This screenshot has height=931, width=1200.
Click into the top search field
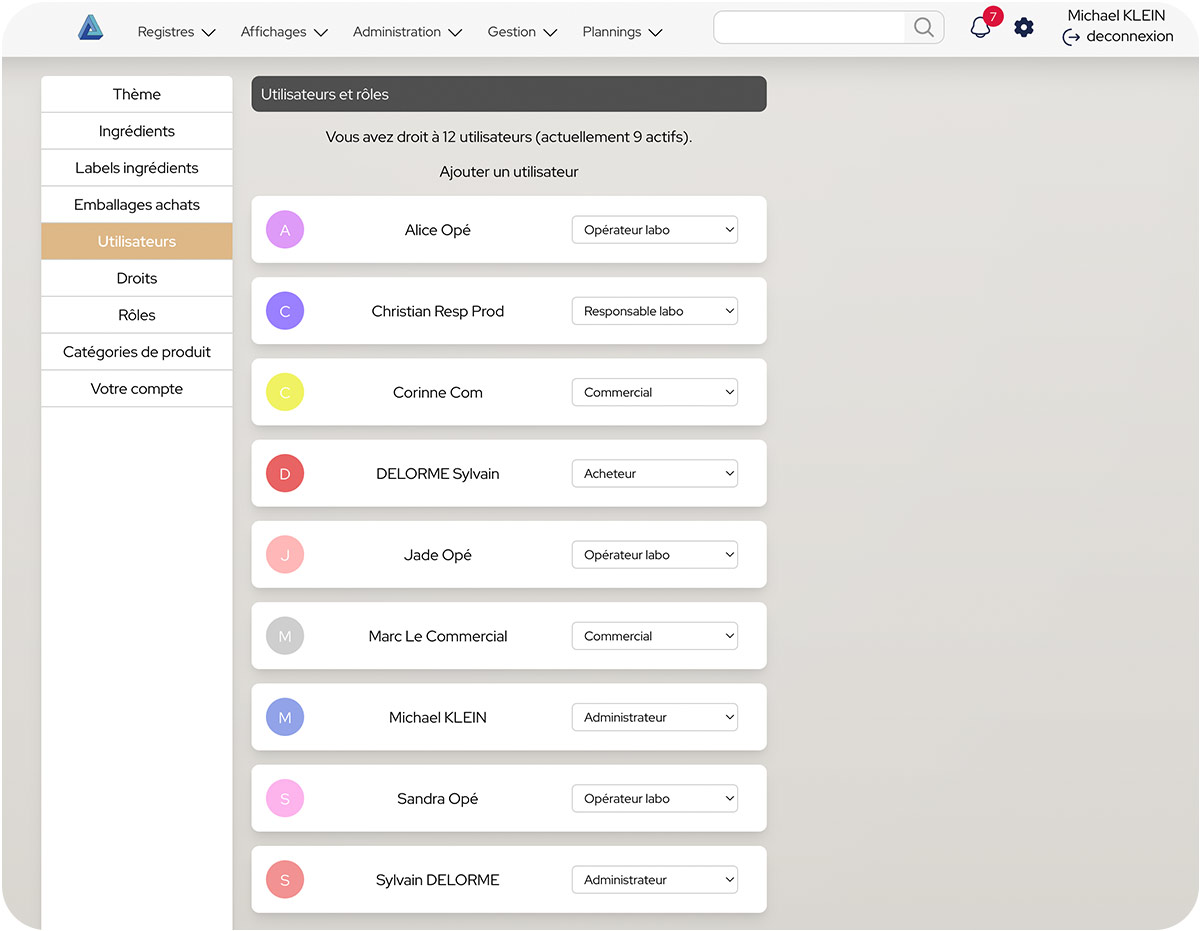pos(810,28)
